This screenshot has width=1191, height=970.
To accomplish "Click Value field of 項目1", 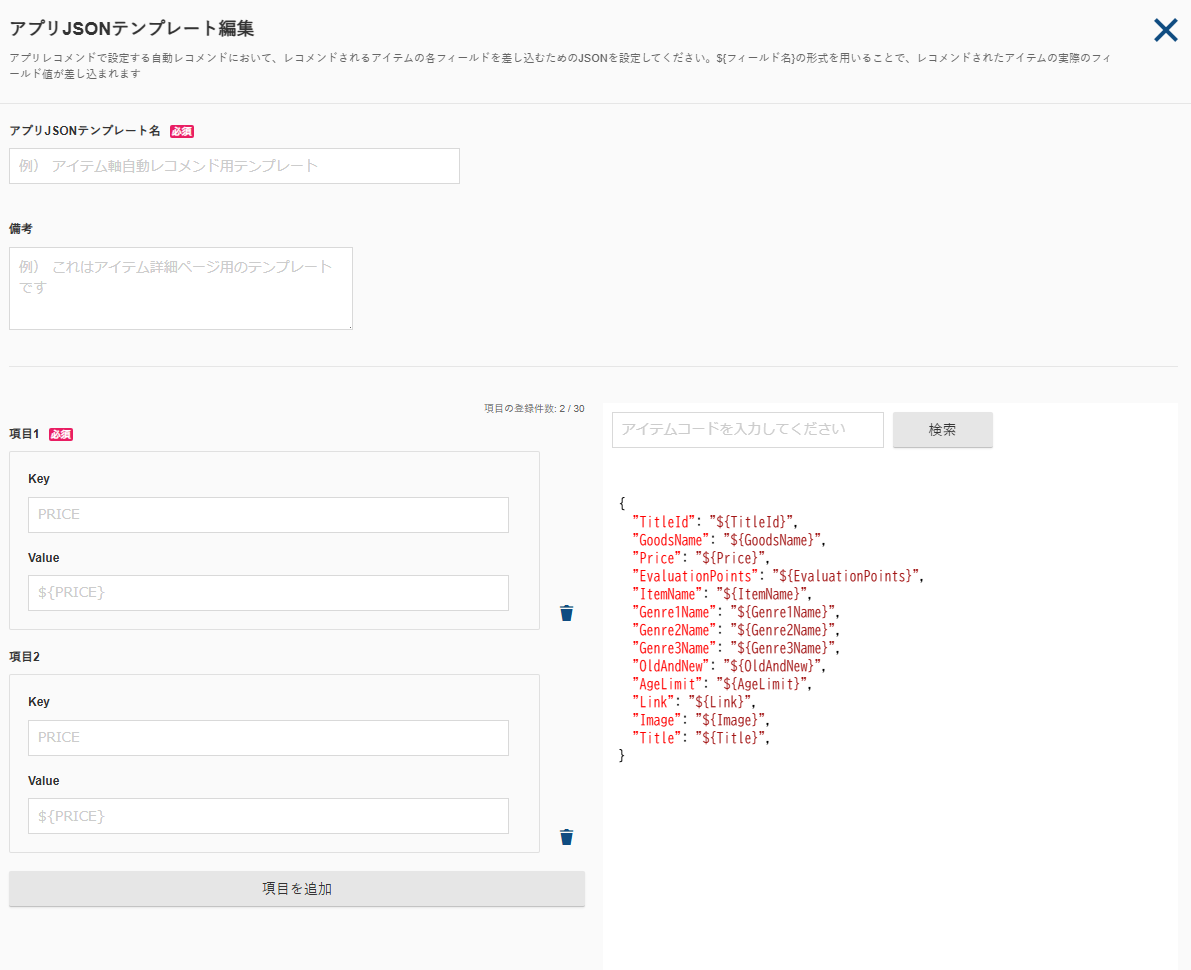I will coord(268,592).
